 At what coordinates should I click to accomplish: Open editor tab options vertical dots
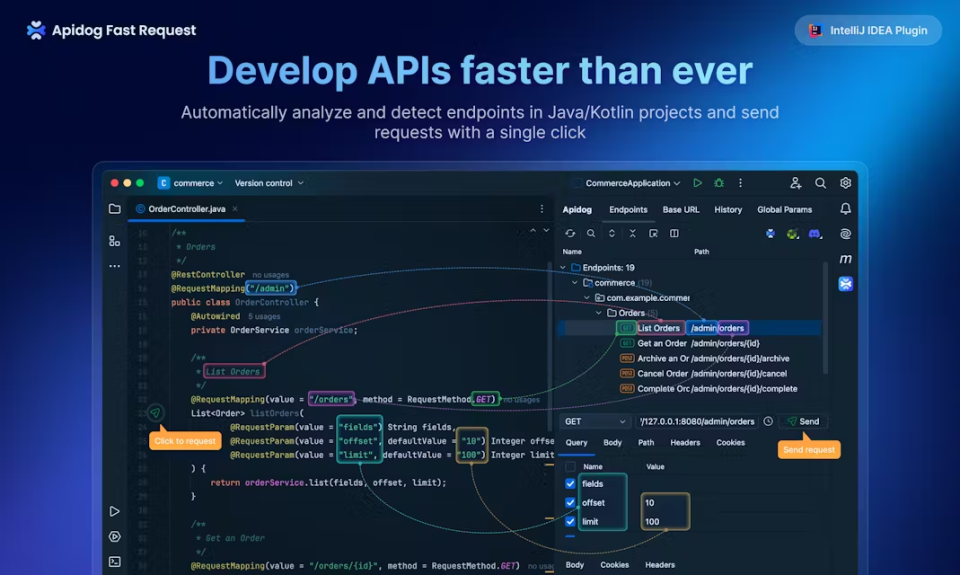click(542, 209)
